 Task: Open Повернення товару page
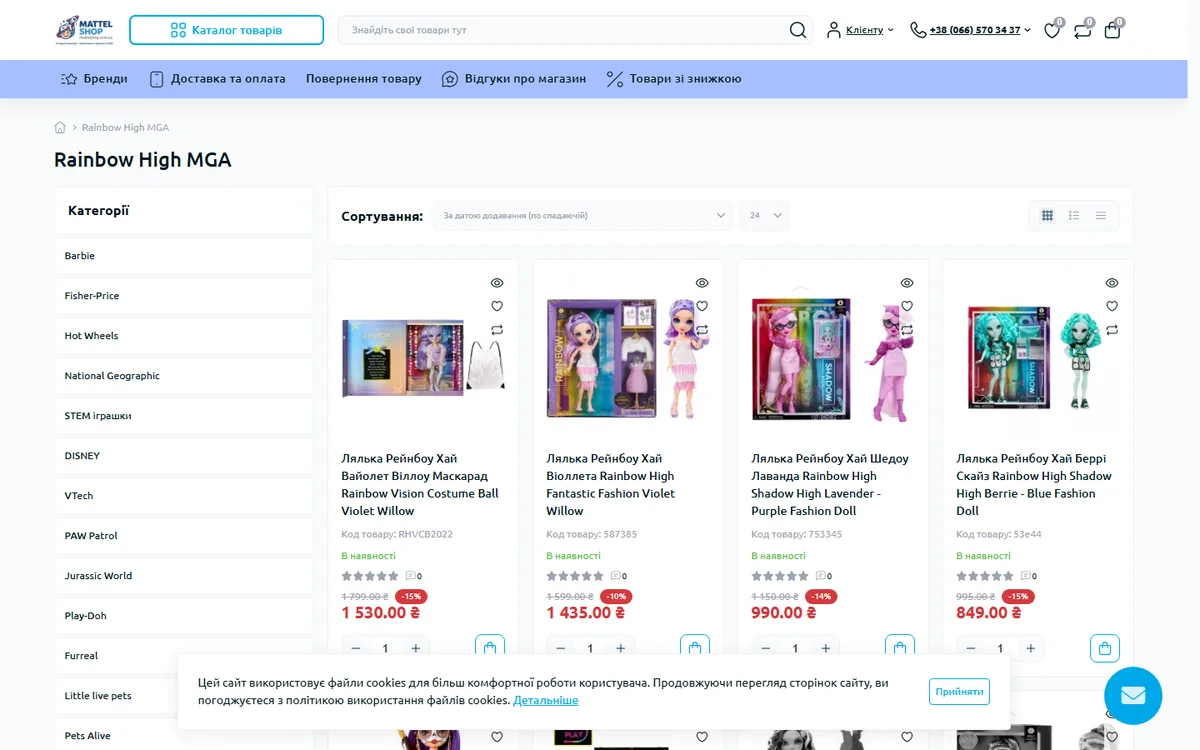[x=364, y=79]
